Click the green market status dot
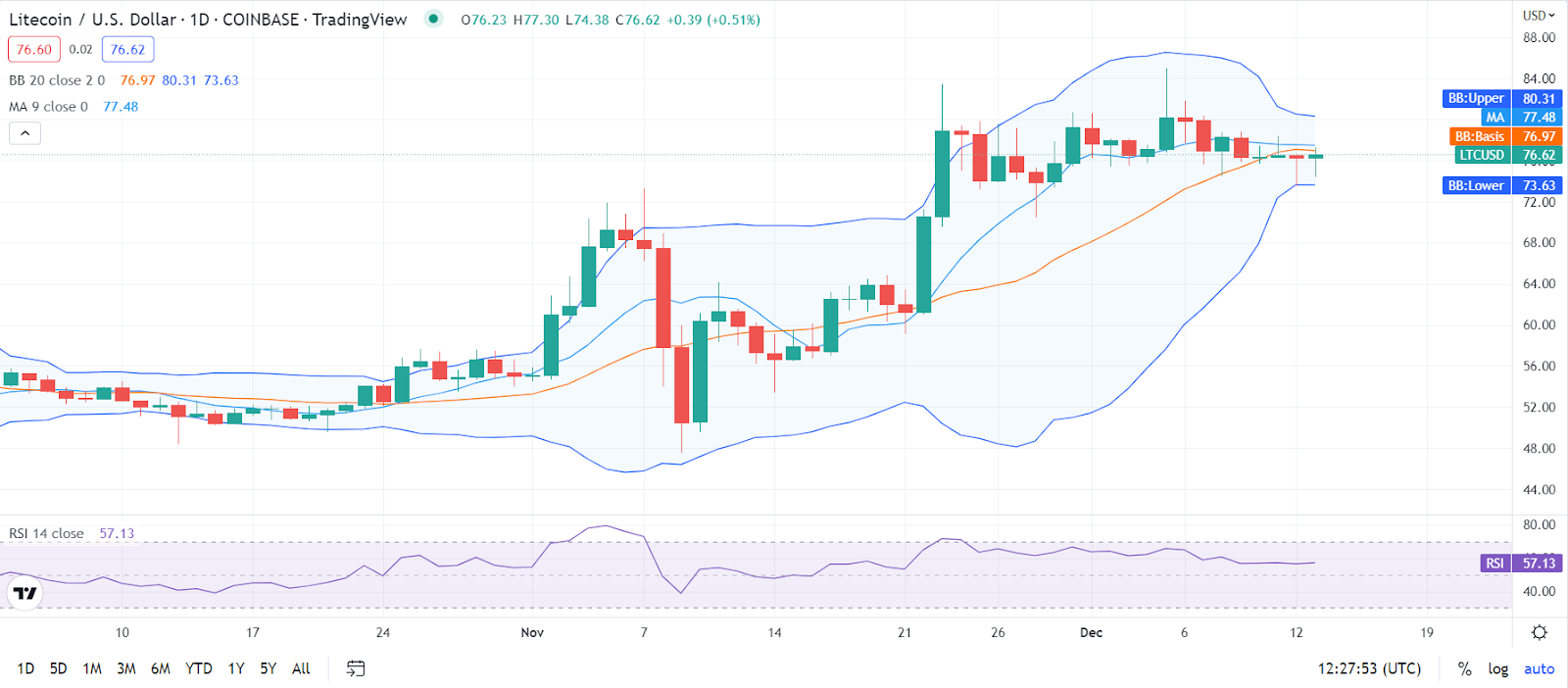Screen dimensions: 1568x688 [x=433, y=19]
